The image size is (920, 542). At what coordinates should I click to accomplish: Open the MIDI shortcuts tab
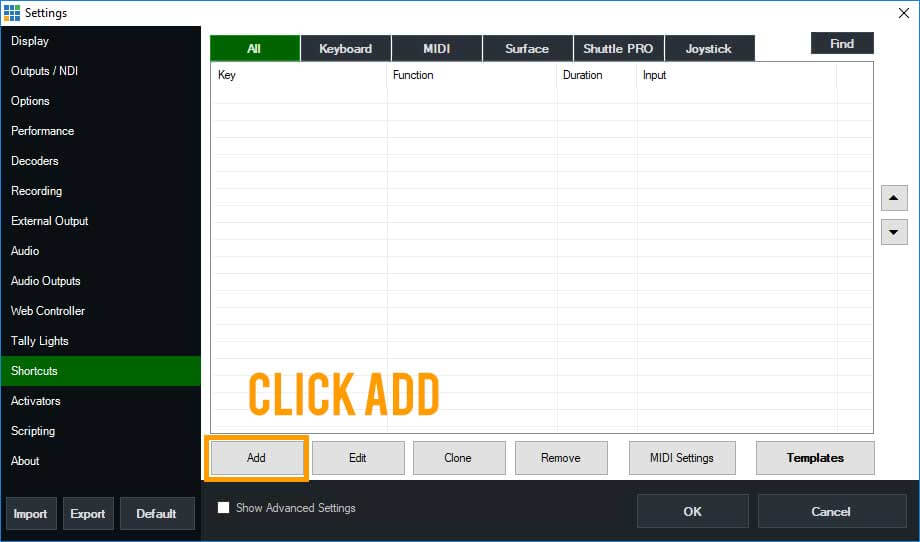[x=436, y=48]
